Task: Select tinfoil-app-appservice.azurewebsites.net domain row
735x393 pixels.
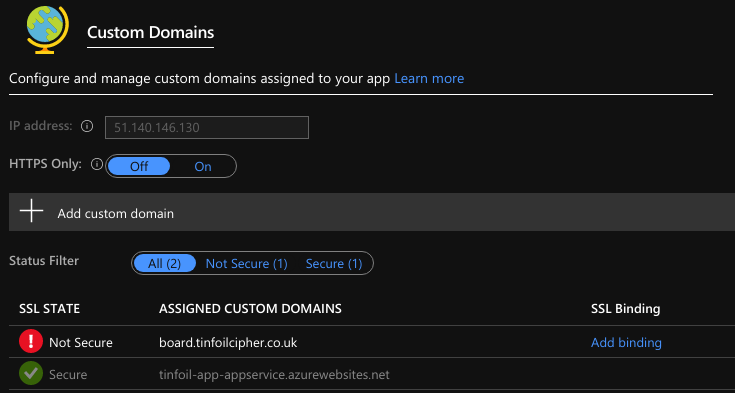Action: (x=372, y=374)
